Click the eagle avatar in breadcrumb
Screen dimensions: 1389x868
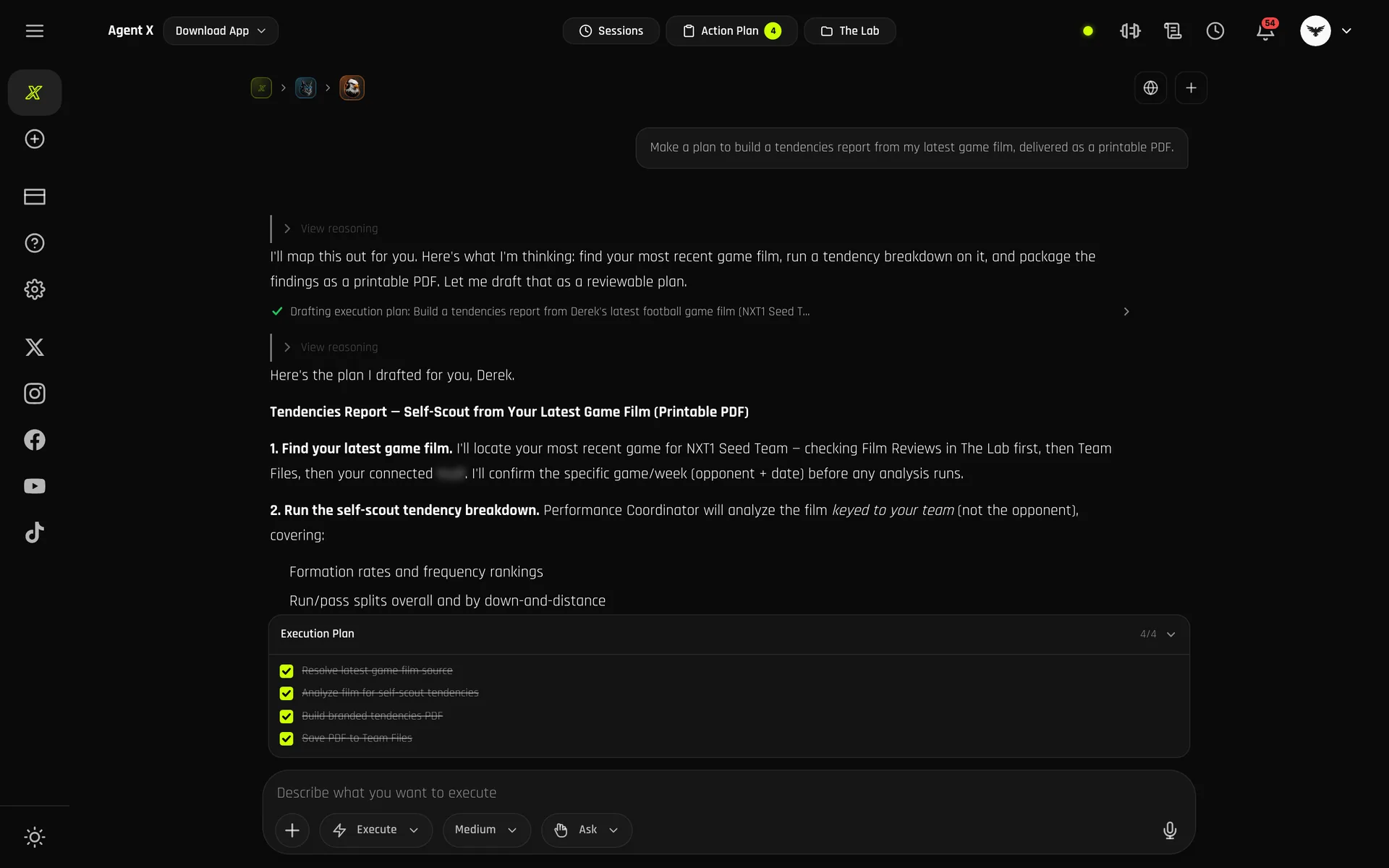(x=352, y=88)
